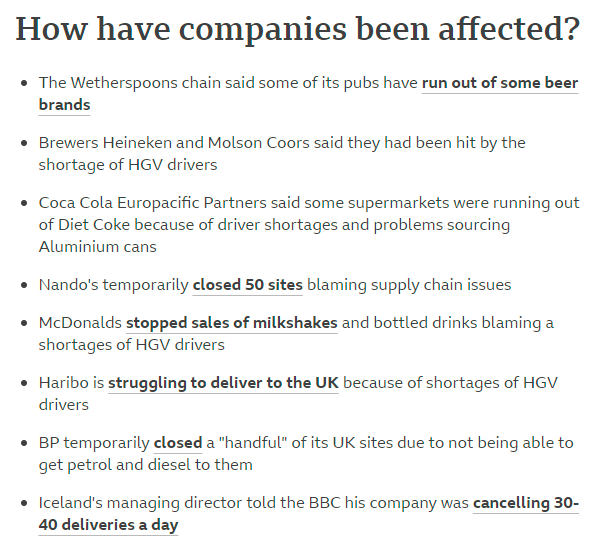The width and height of the screenshot is (613, 541).
Task: Click the bullet point beside the Coca Cola item
Action: (23, 203)
